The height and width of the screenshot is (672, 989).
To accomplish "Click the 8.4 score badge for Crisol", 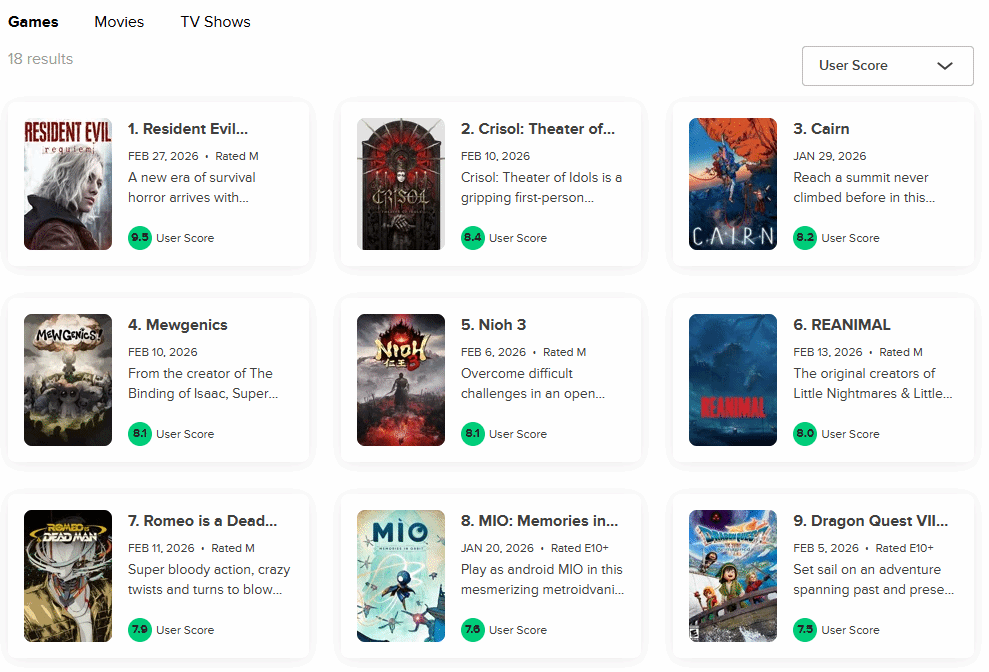I will [x=473, y=238].
